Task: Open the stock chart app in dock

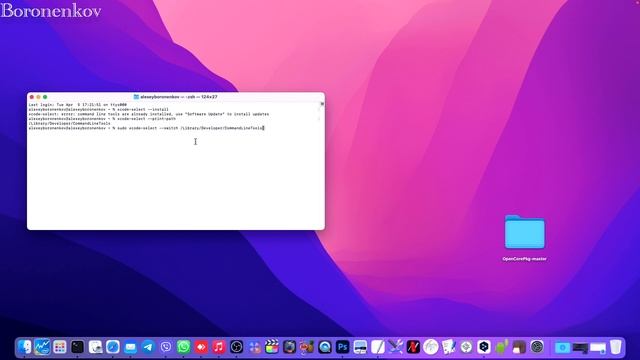Action: 42,347
